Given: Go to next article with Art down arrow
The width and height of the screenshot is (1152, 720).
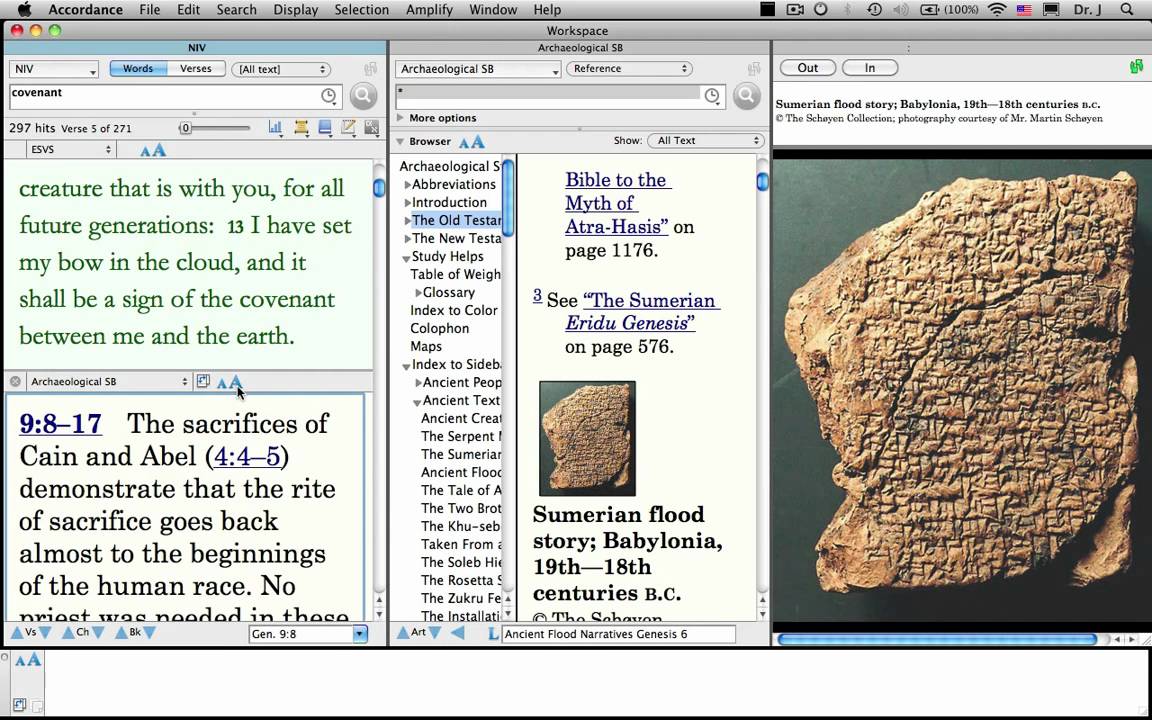Looking at the screenshot, I should click(434, 633).
